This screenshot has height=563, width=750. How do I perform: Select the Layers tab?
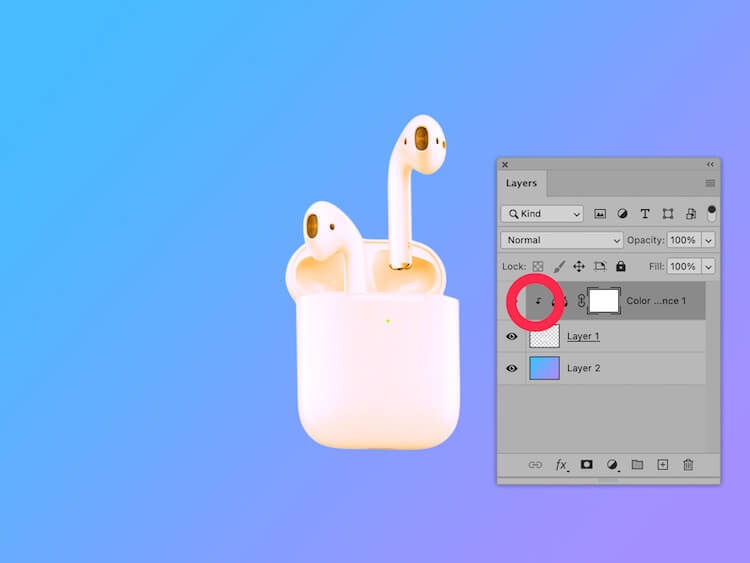coord(521,184)
